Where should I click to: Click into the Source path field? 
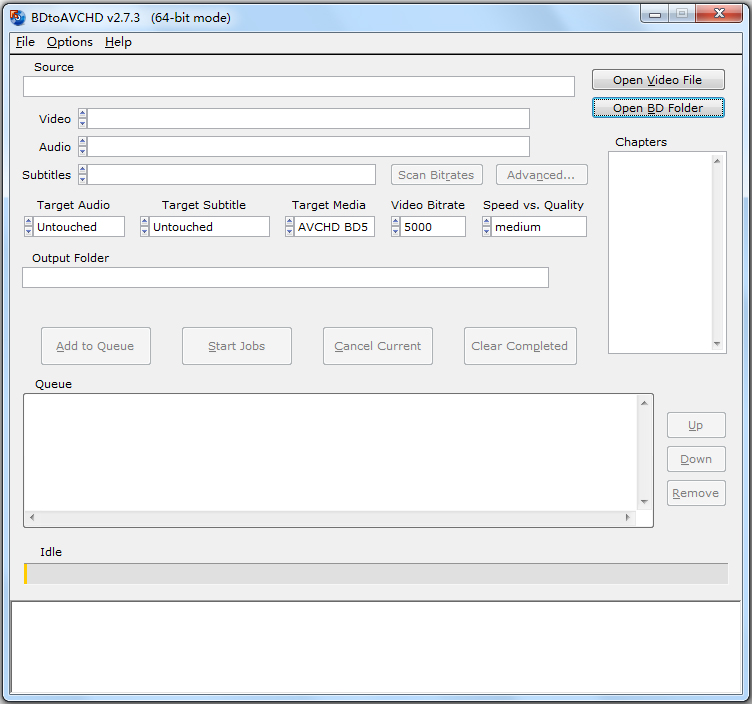299,86
